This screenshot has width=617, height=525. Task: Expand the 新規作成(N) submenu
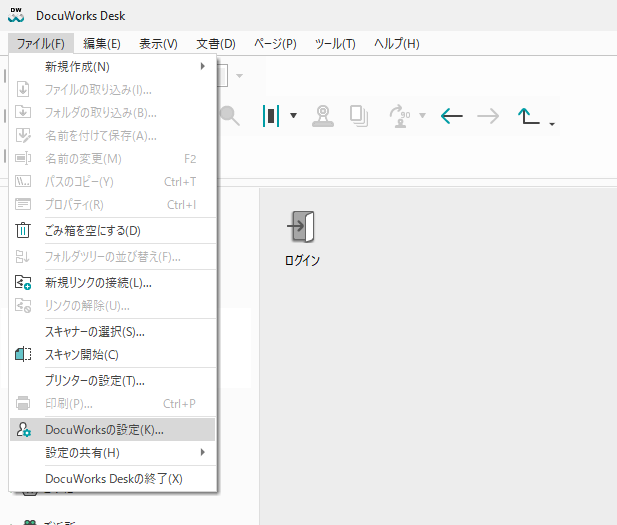point(113,67)
